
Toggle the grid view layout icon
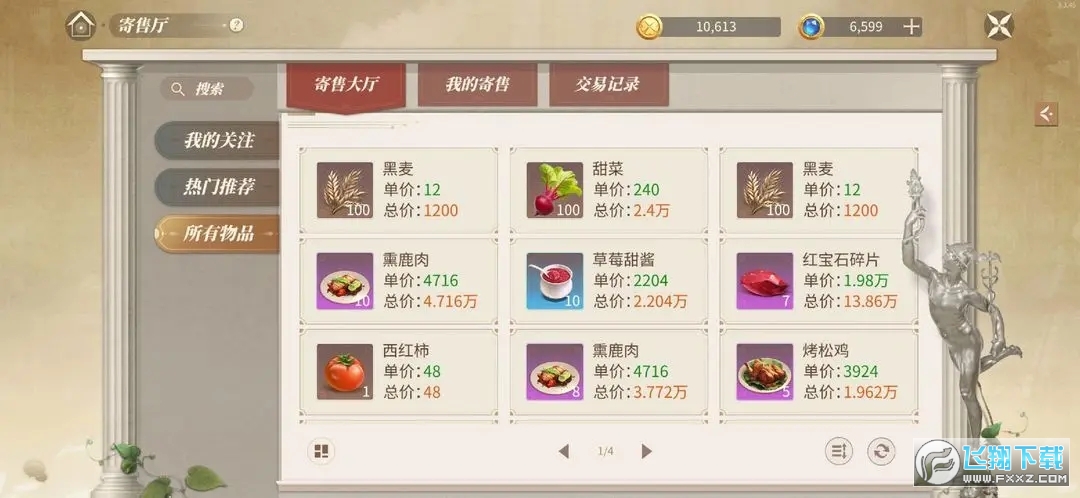click(321, 452)
